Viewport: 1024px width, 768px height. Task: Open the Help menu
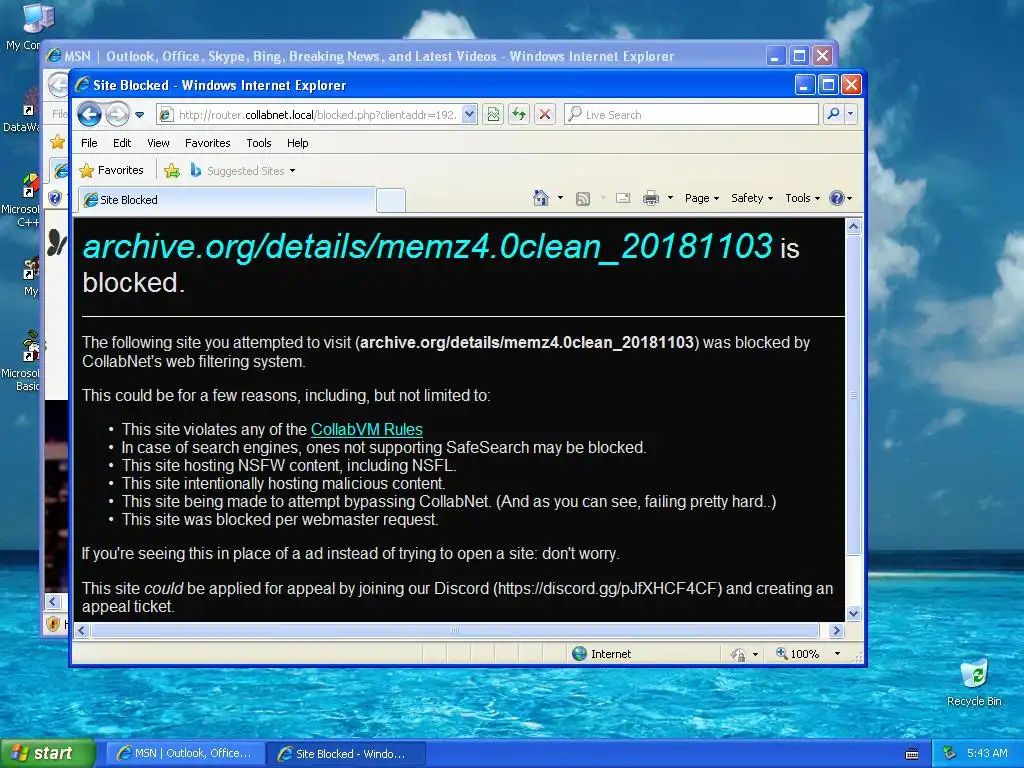point(297,143)
